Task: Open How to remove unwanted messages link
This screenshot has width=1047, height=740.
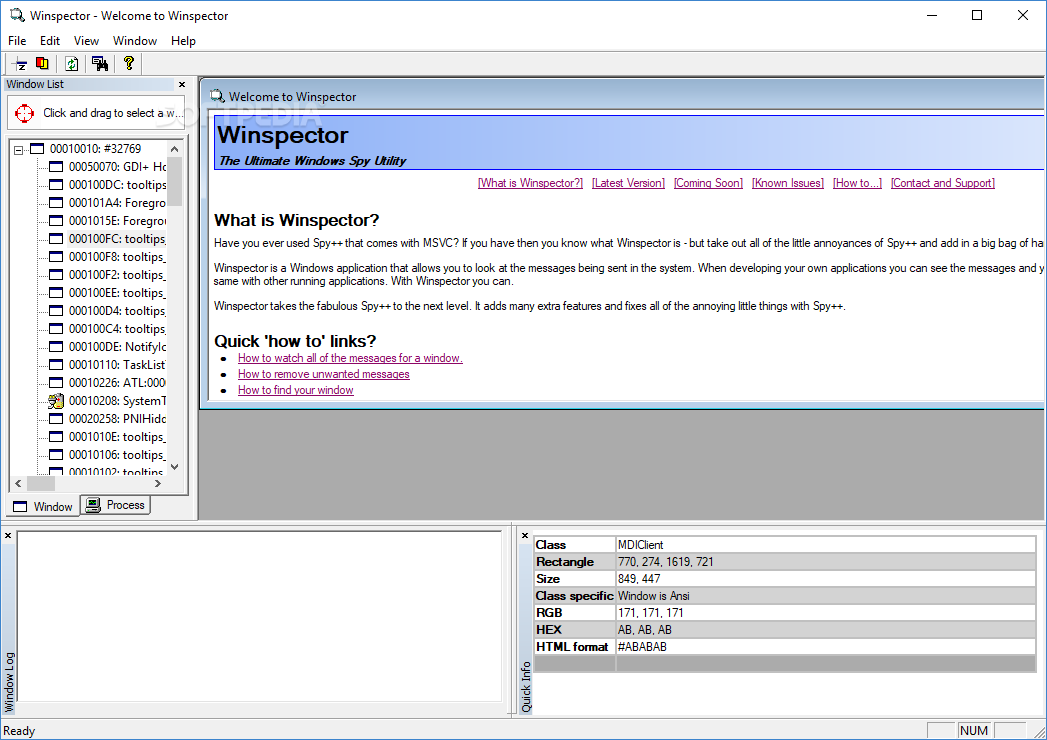Action: (324, 374)
